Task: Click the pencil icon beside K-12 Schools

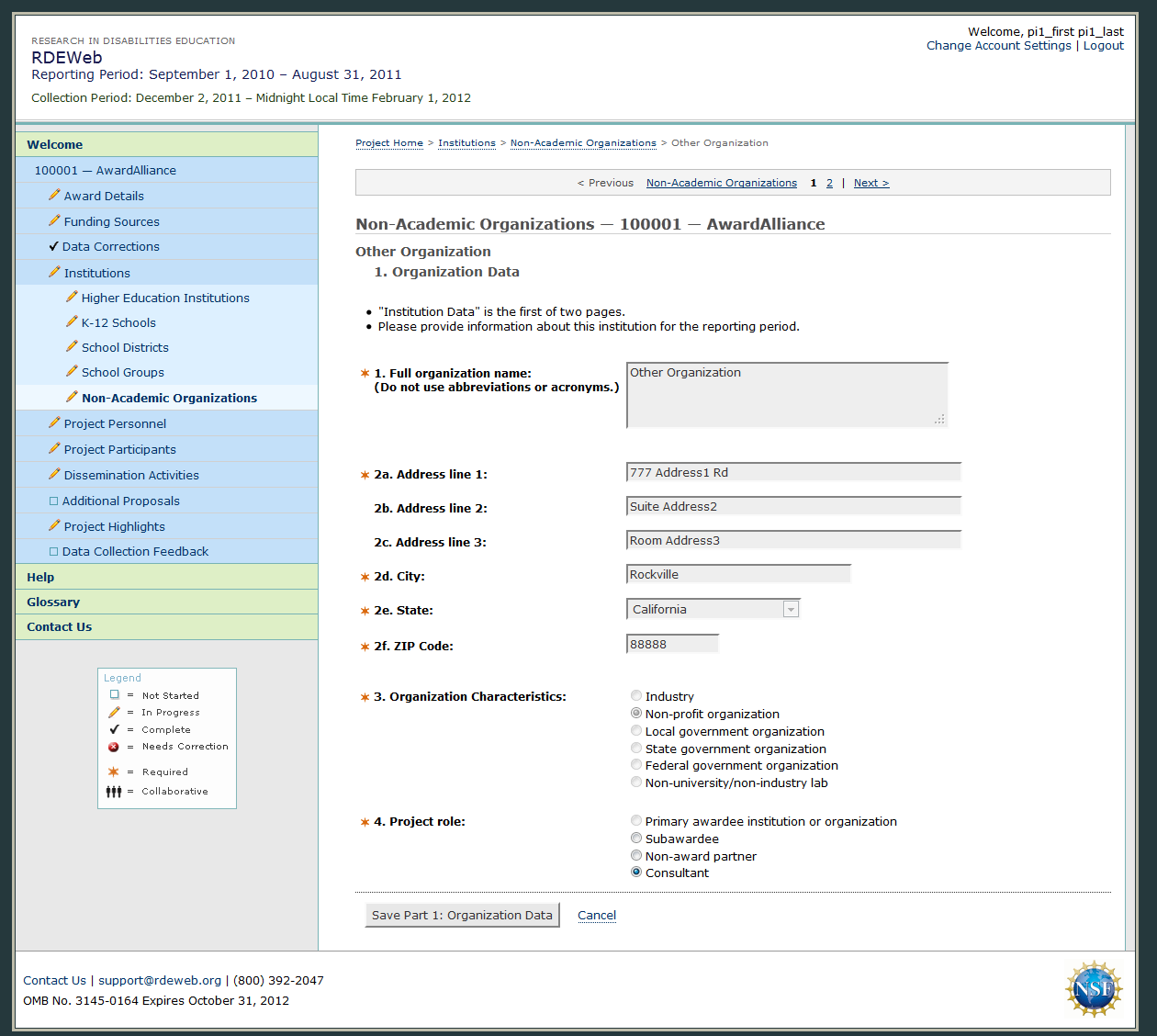Action: tap(72, 321)
